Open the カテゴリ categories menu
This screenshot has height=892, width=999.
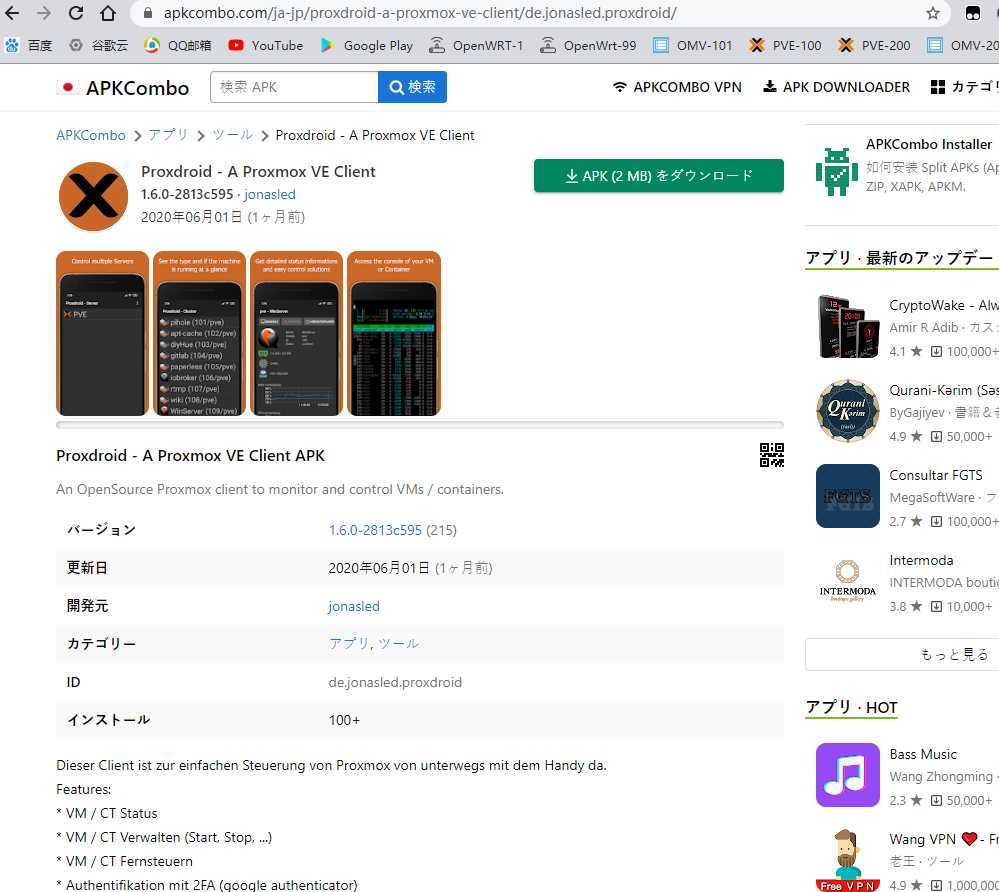[x=965, y=87]
